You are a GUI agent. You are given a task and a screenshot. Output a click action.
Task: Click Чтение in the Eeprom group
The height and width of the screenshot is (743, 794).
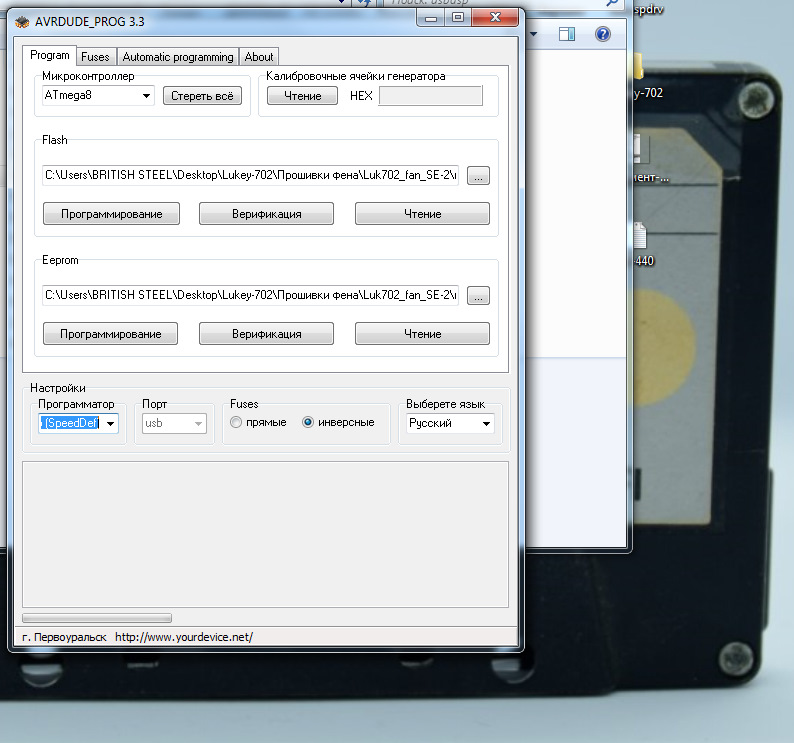(422, 334)
